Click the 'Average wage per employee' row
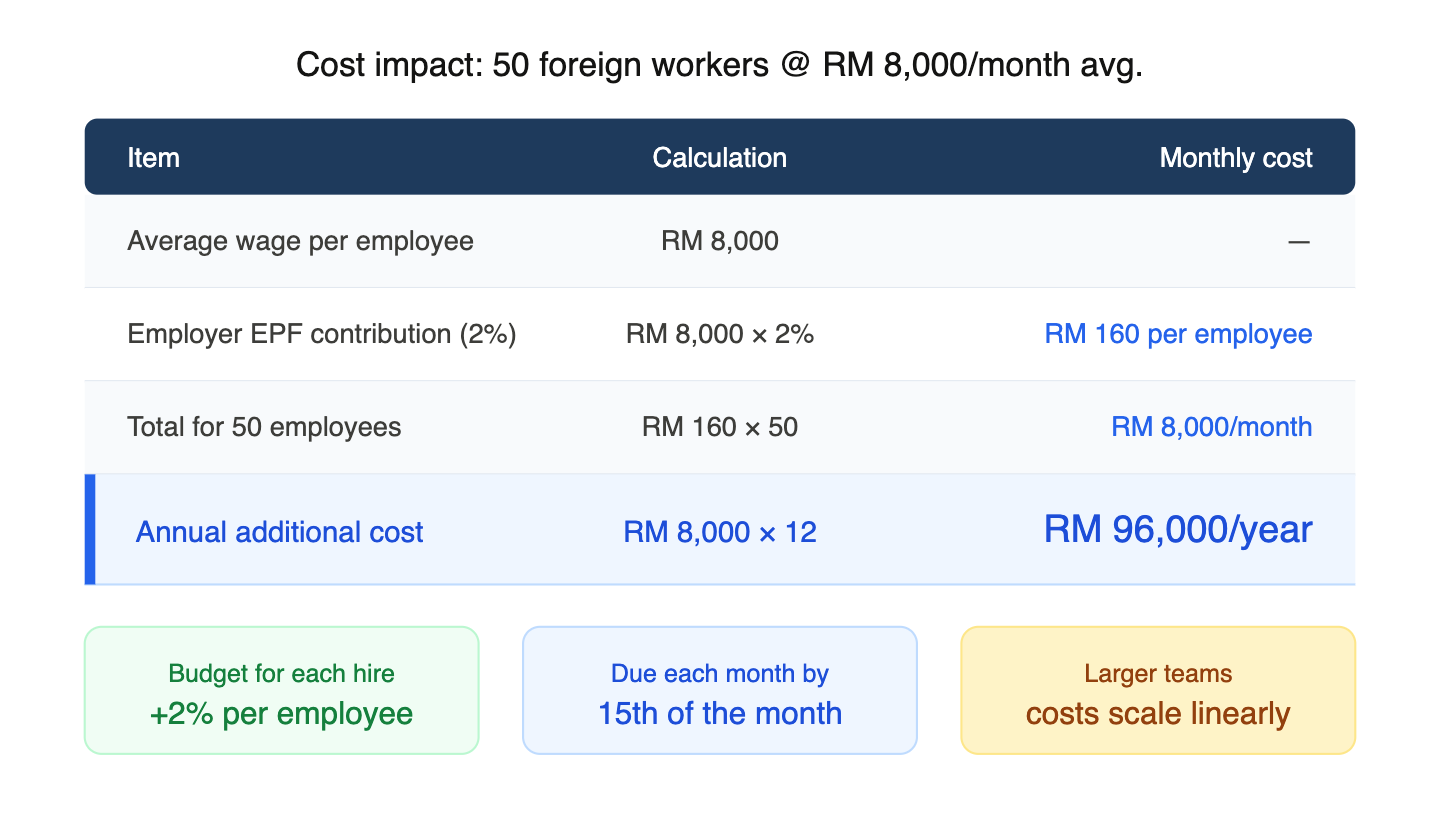This screenshot has width=1440, height=826. point(300,241)
